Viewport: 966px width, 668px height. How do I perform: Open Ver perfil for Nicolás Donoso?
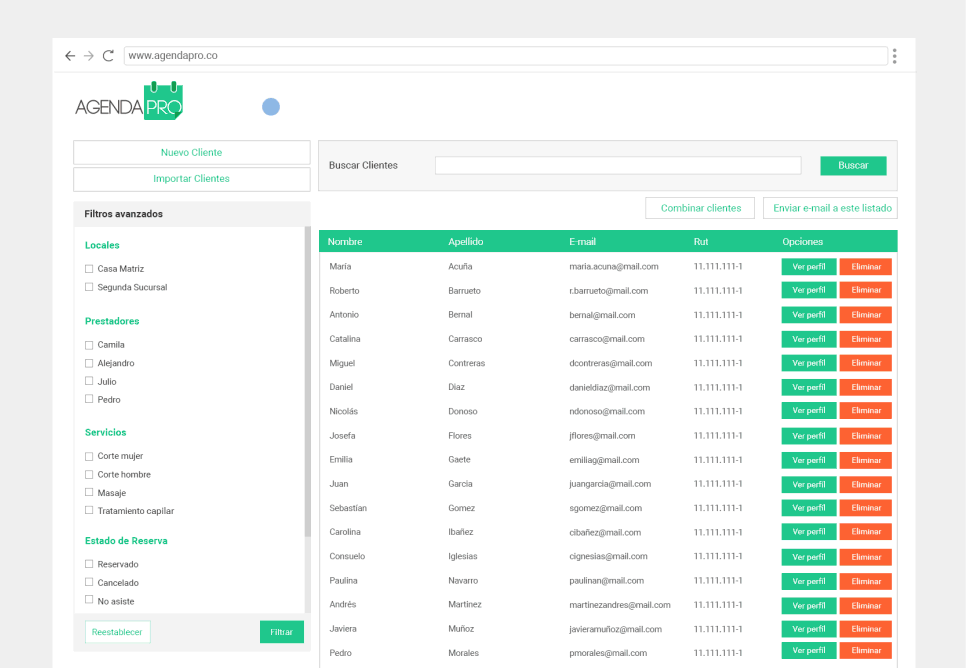[809, 410]
